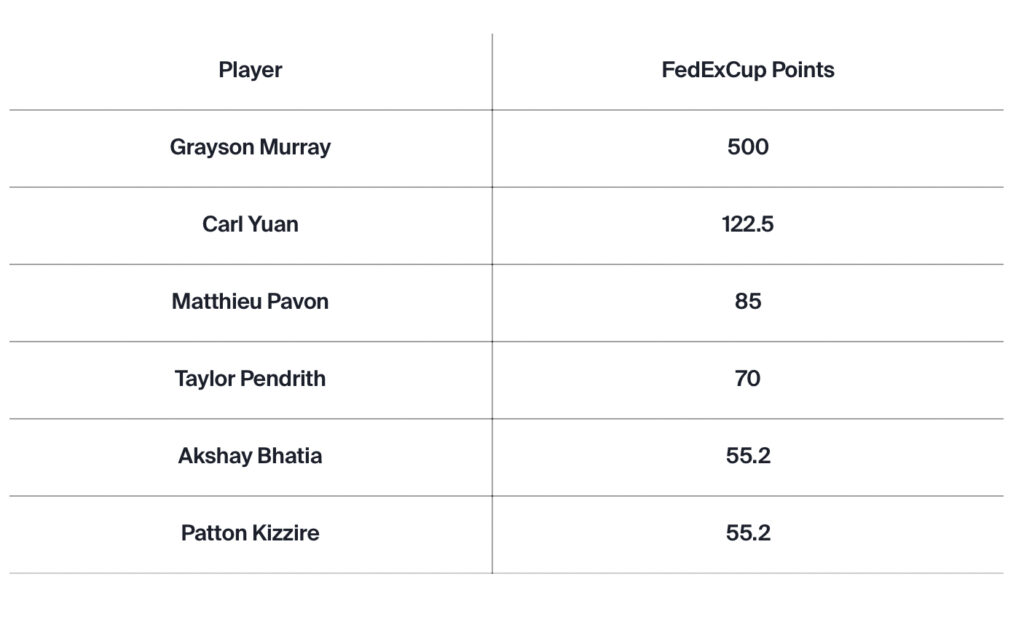The width and height of the screenshot is (1024, 622).
Task: Click the FedExCup Points column header
Action: (x=748, y=70)
